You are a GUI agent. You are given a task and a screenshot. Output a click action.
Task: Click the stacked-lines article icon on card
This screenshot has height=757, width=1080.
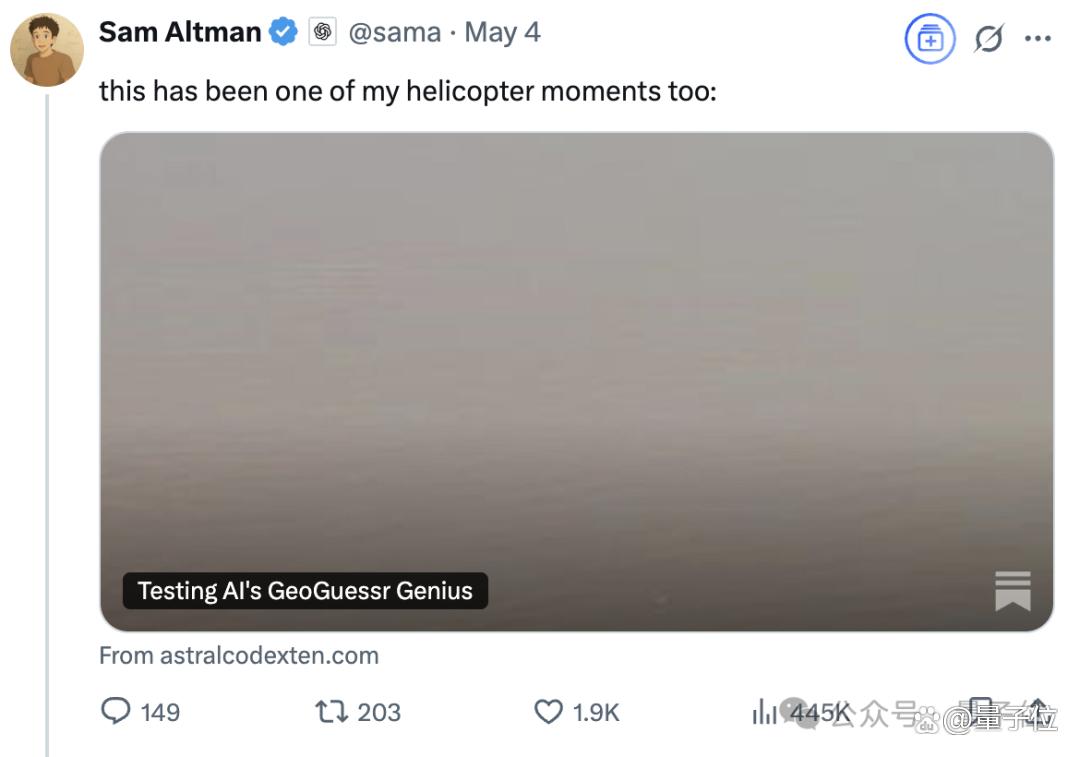pyautogui.click(x=1012, y=590)
